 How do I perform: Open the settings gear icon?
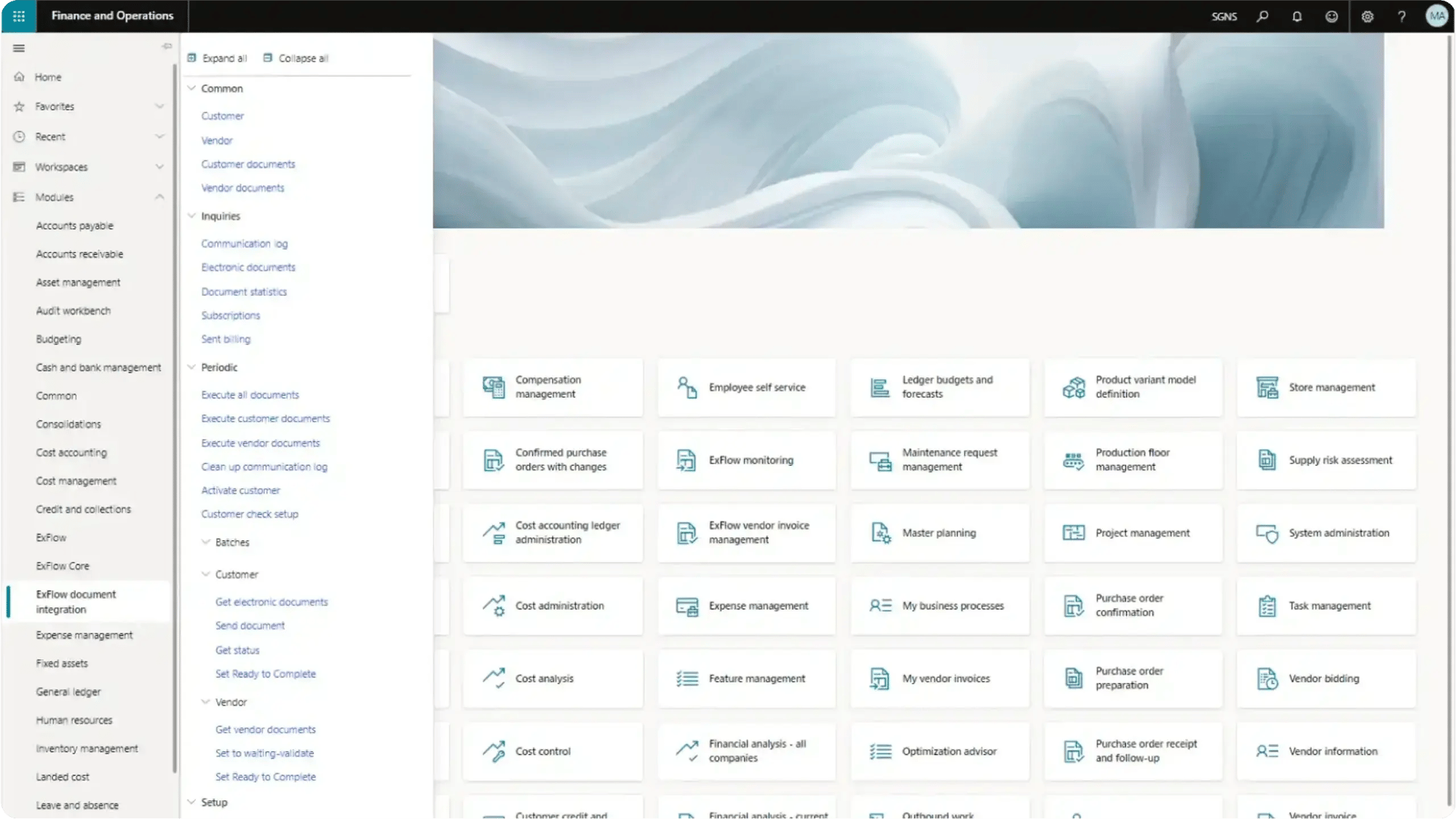tap(1366, 16)
